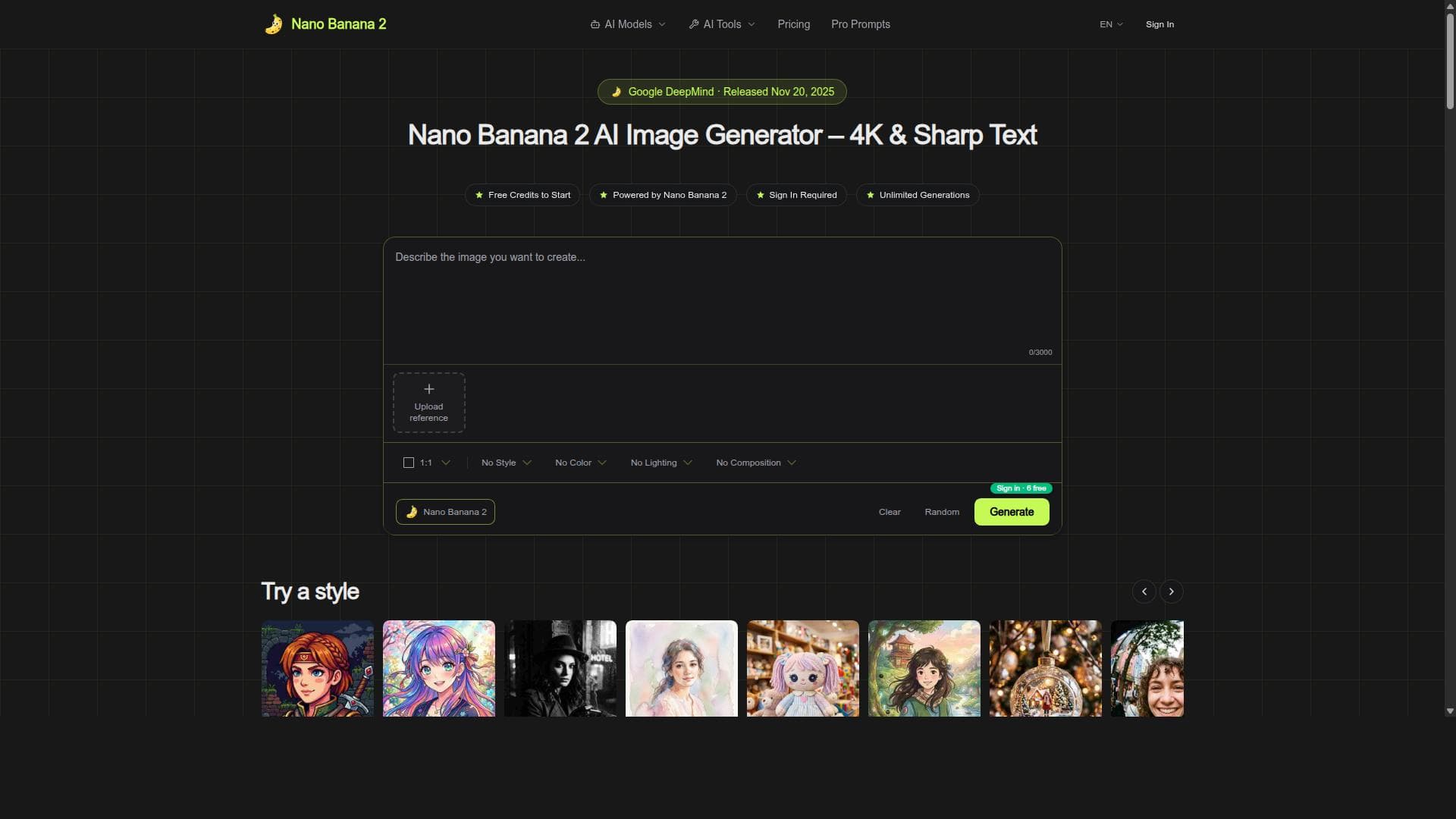The width and height of the screenshot is (1456, 819).
Task: Click the green Generate button
Action: pyautogui.click(x=1012, y=512)
